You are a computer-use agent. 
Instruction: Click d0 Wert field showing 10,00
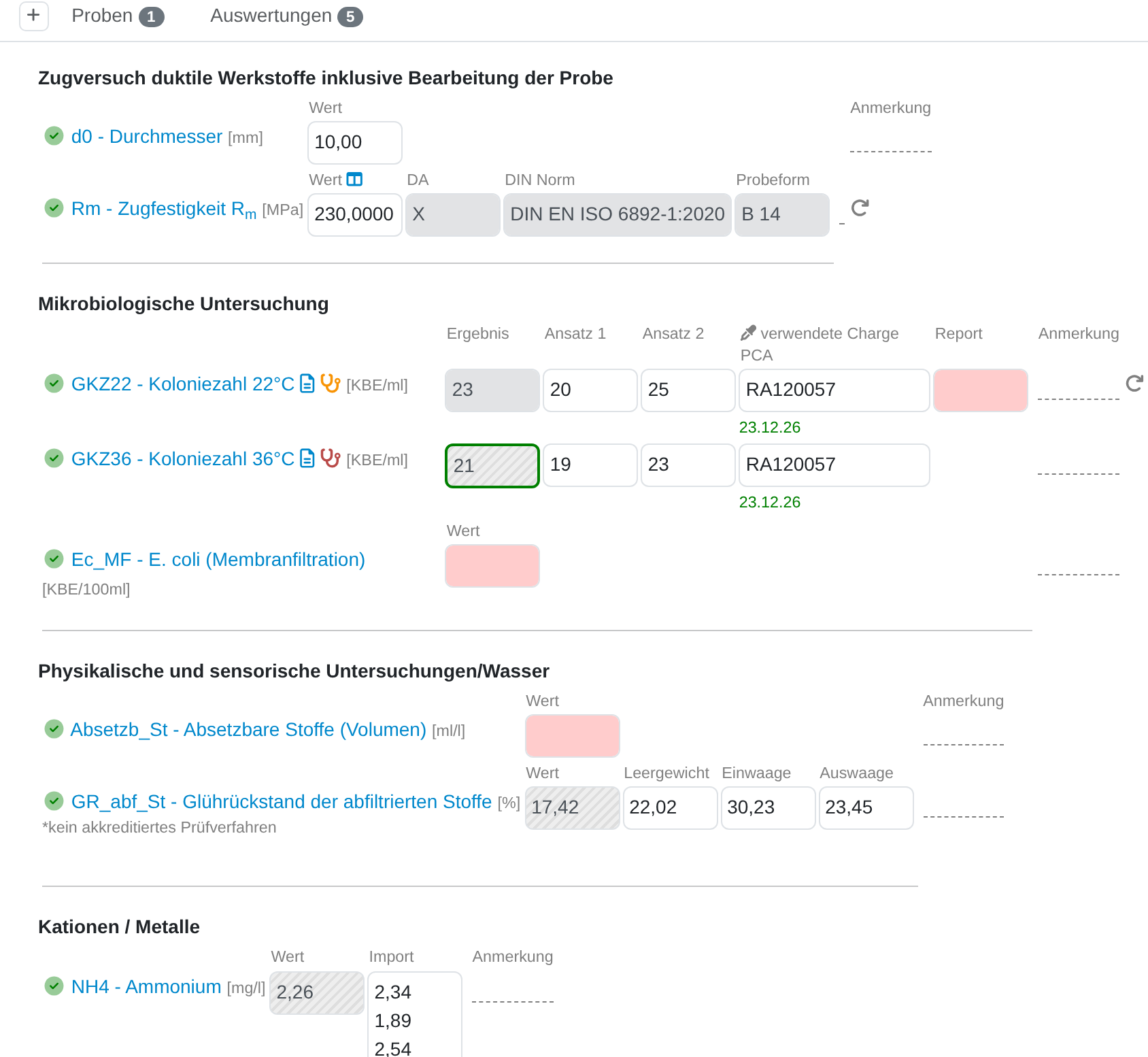[x=355, y=143]
